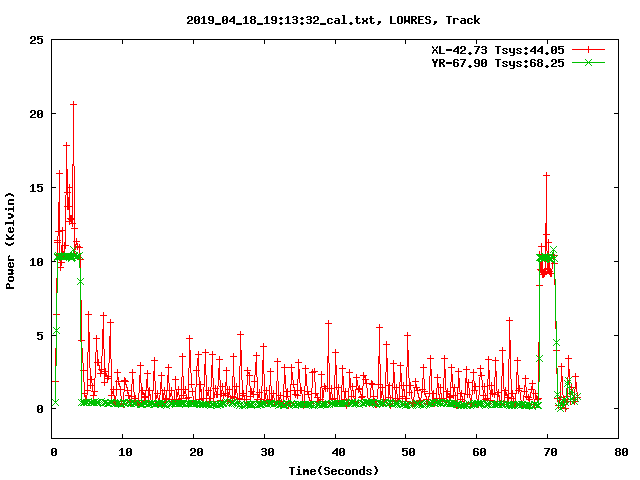Click x-axis tick label 20
Screen dimensions: 640x480
tap(196, 452)
